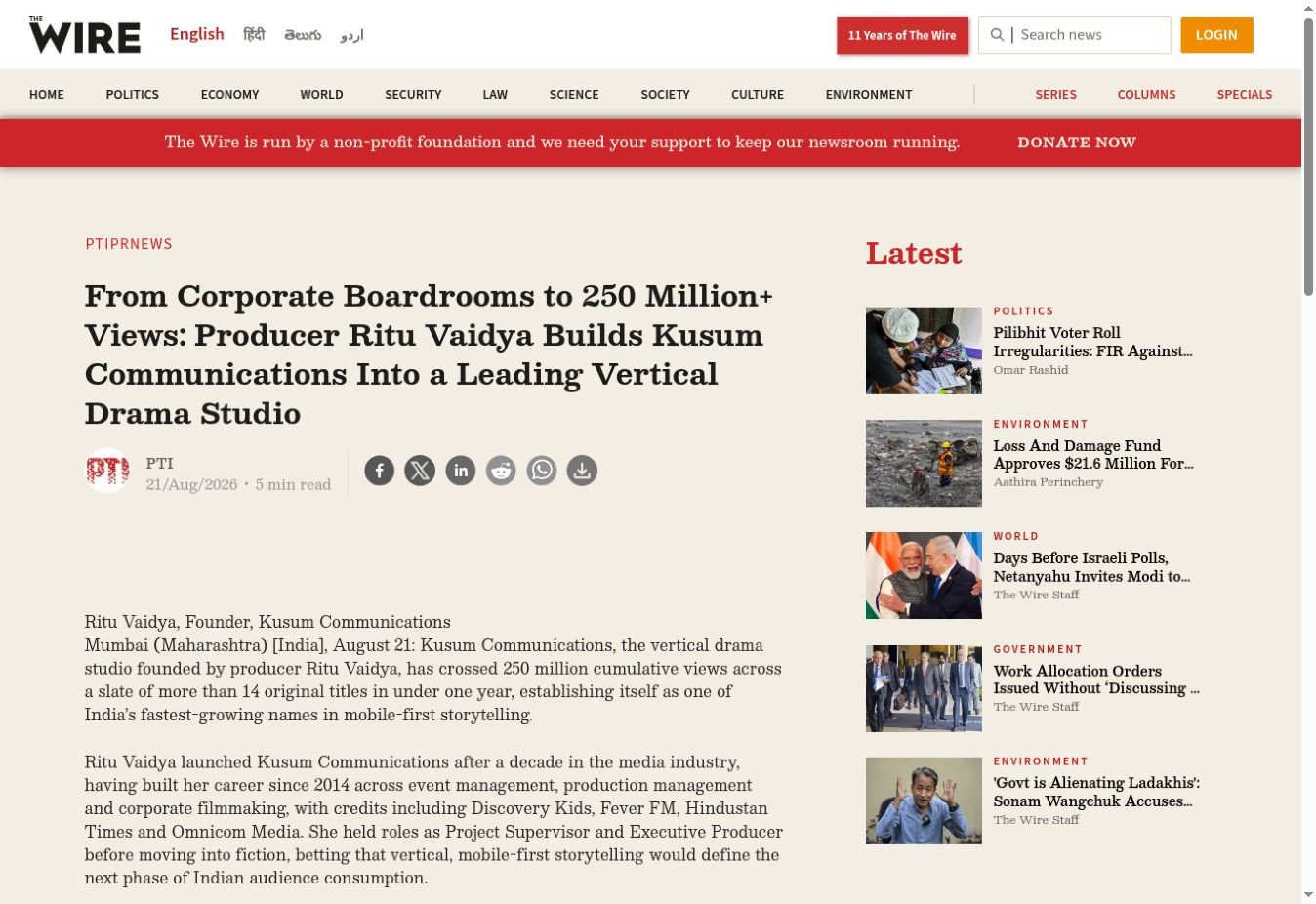
Task: Read the Sonam Wangchuk Ladakhis story
Action: [x=1096, y=792]
